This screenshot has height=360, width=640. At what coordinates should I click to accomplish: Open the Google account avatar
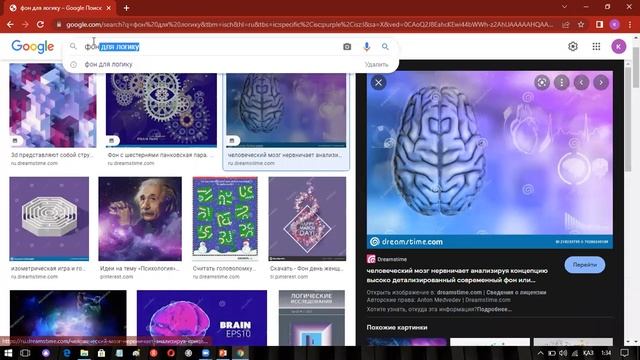[618, 47]
